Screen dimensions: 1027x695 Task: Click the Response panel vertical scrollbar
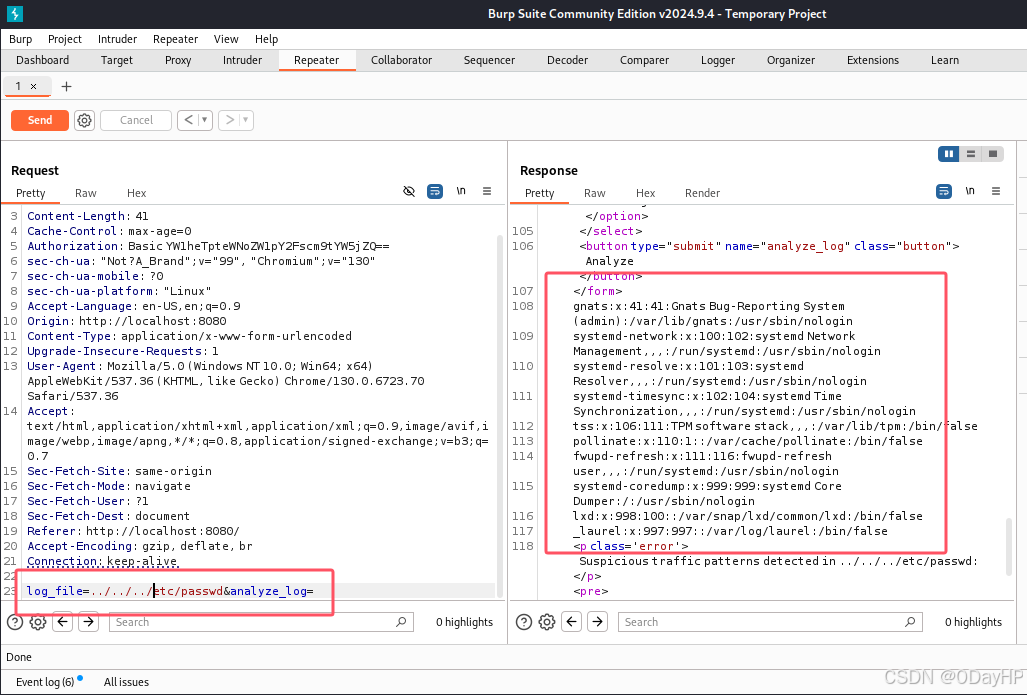pos(1010,547)
